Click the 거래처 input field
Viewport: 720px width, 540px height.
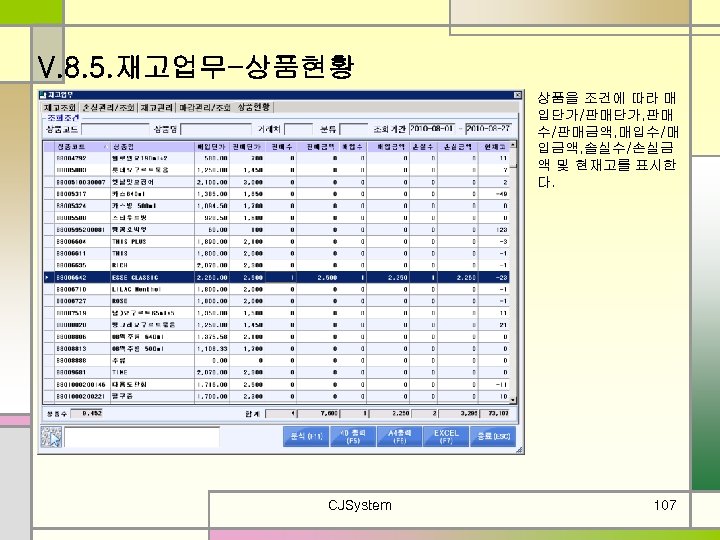tap(298, 129)
